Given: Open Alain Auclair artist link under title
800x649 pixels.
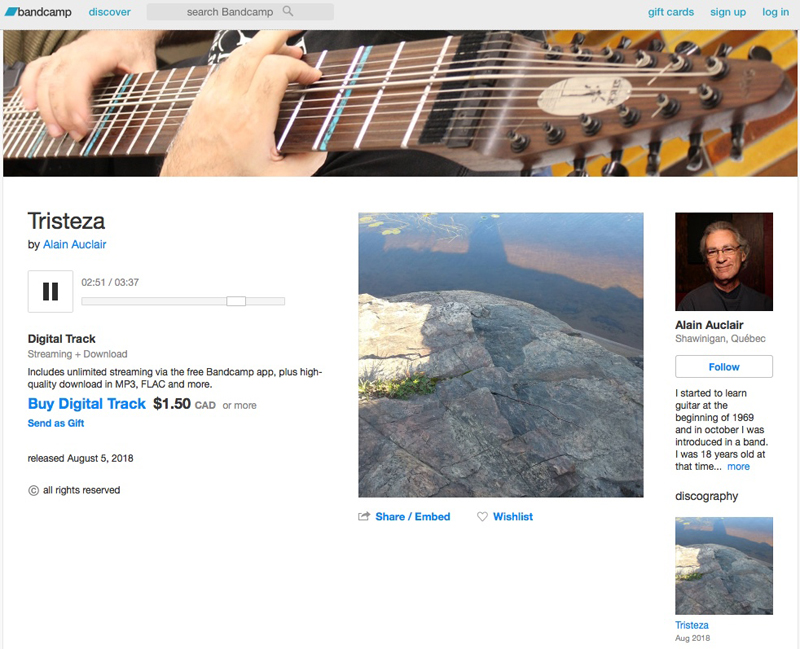Looking at the screenshot, I should click(x=74, y=244).
